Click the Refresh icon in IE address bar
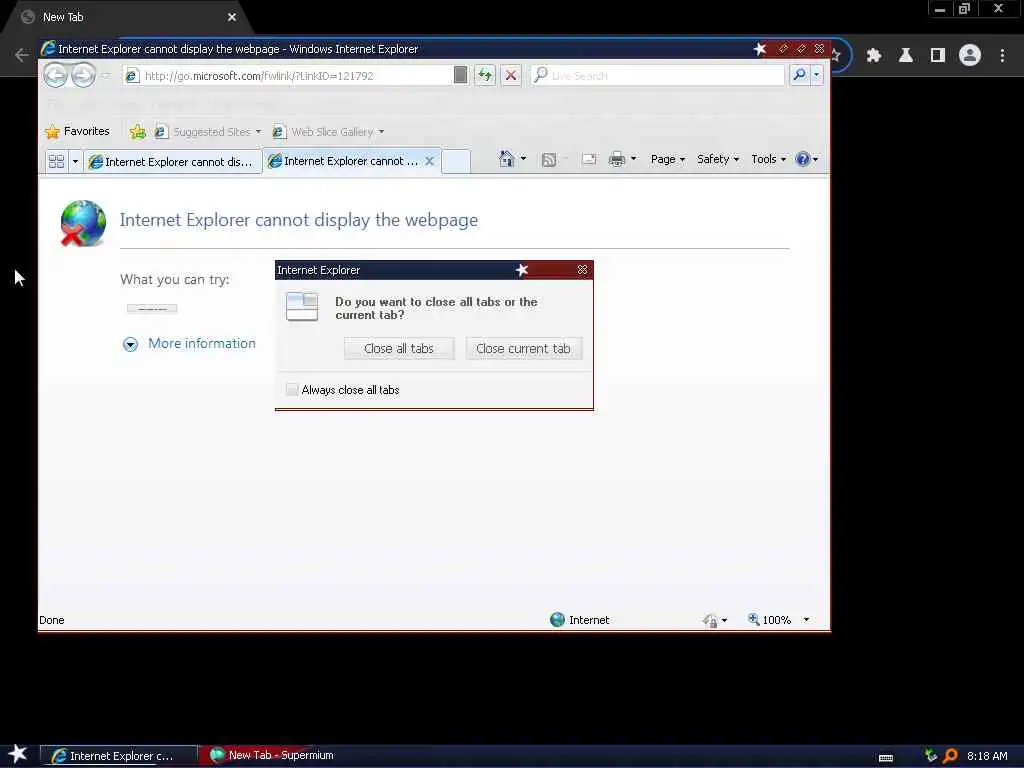The image size is (1024, 768). [485, 76]
